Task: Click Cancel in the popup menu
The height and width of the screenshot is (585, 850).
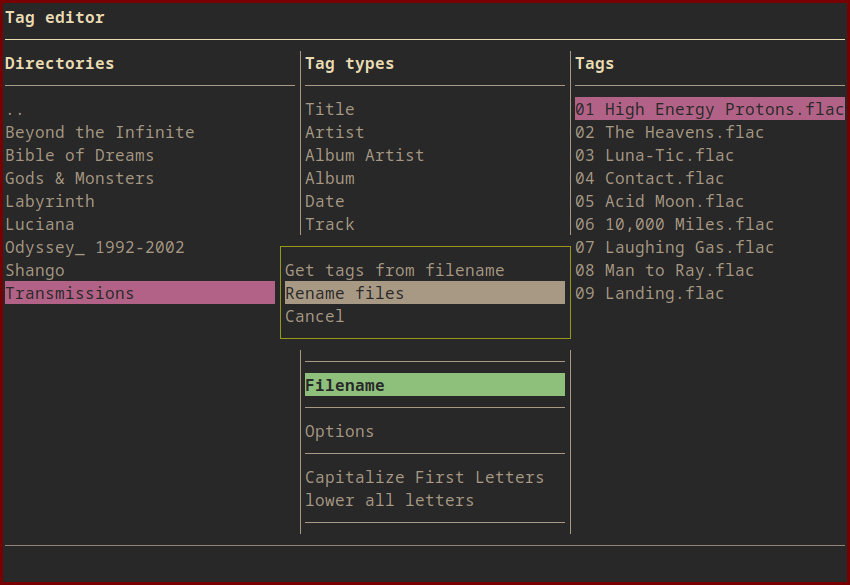Action: (x=315, y=316)
